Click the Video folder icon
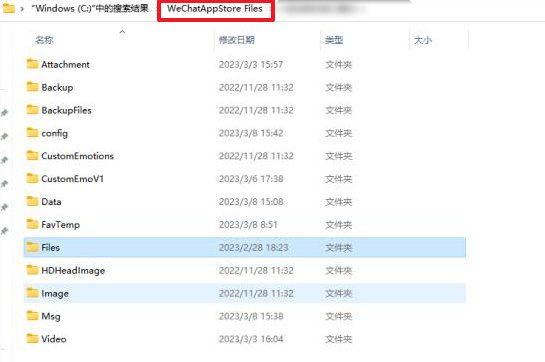This screenshot has width=545, height=362. (32, 339)
